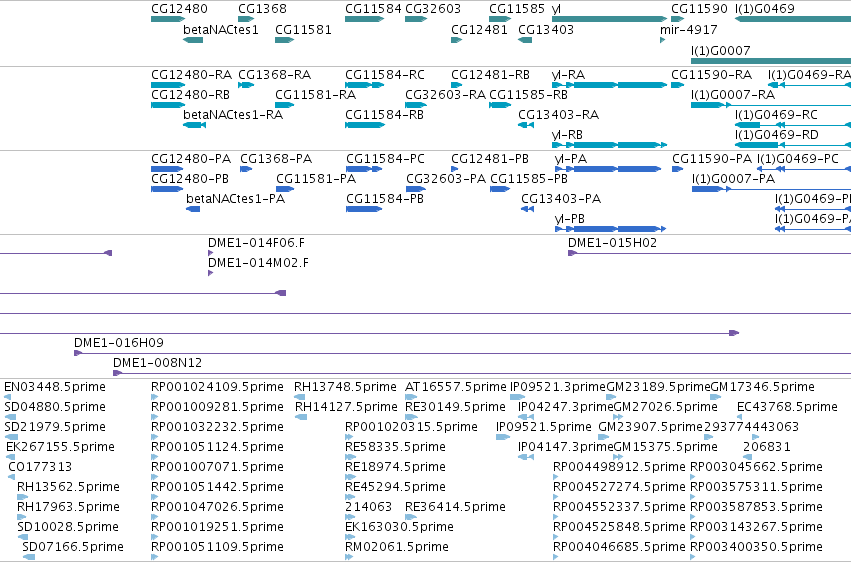Select the l(1)G0007 gene bar
851x562 pixels.
click(x=771, y=61)
